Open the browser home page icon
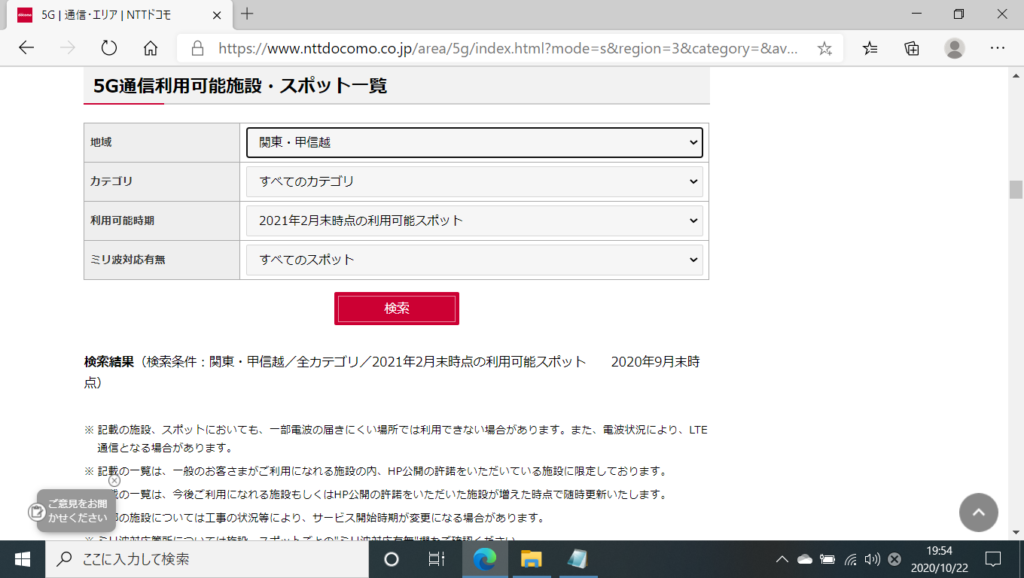The width and height of the screenshot is (1024, 578). click(151, 48)
